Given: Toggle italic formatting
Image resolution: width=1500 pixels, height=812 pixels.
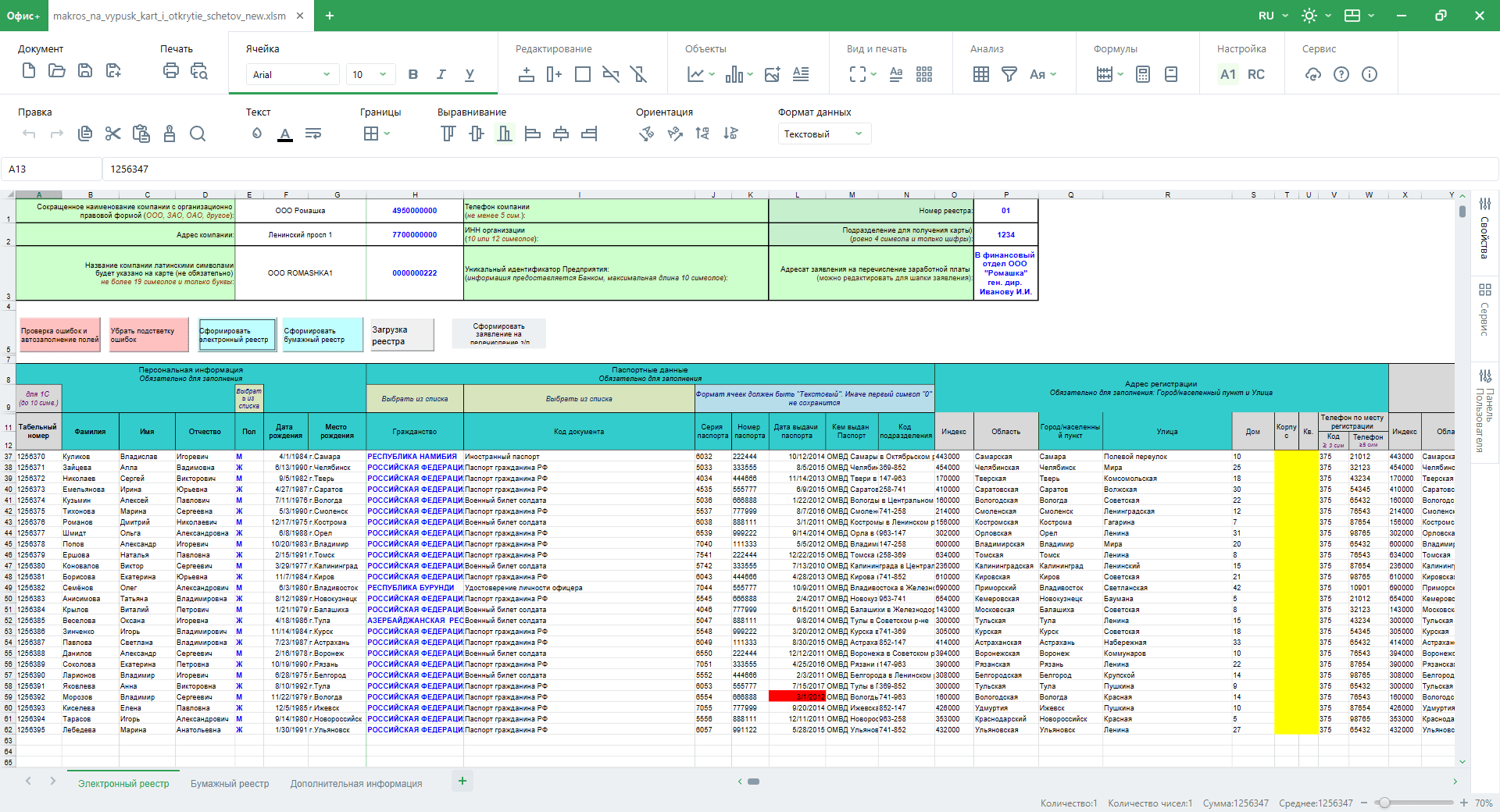Looking at the screenshot, I should point(441,74).
